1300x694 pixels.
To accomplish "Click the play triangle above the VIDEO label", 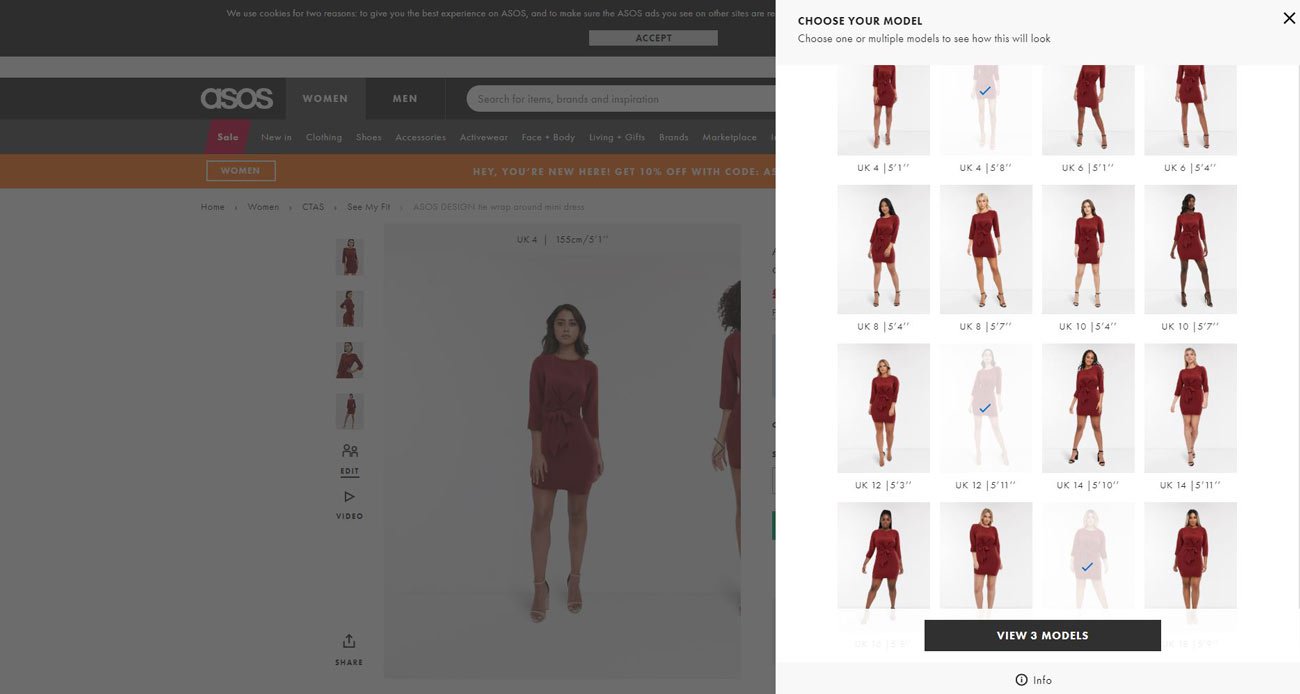I will click(x=348, y=495).
